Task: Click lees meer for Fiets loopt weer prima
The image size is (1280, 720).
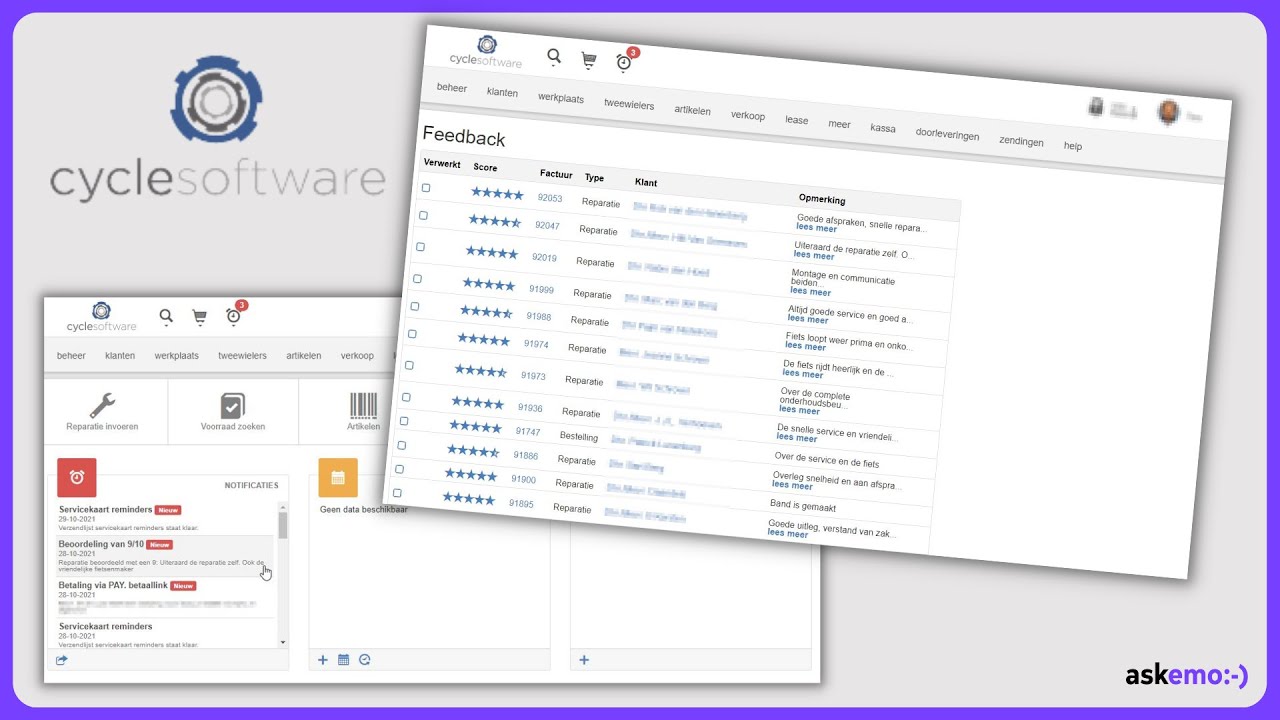Action: click(x=805, y=346)
